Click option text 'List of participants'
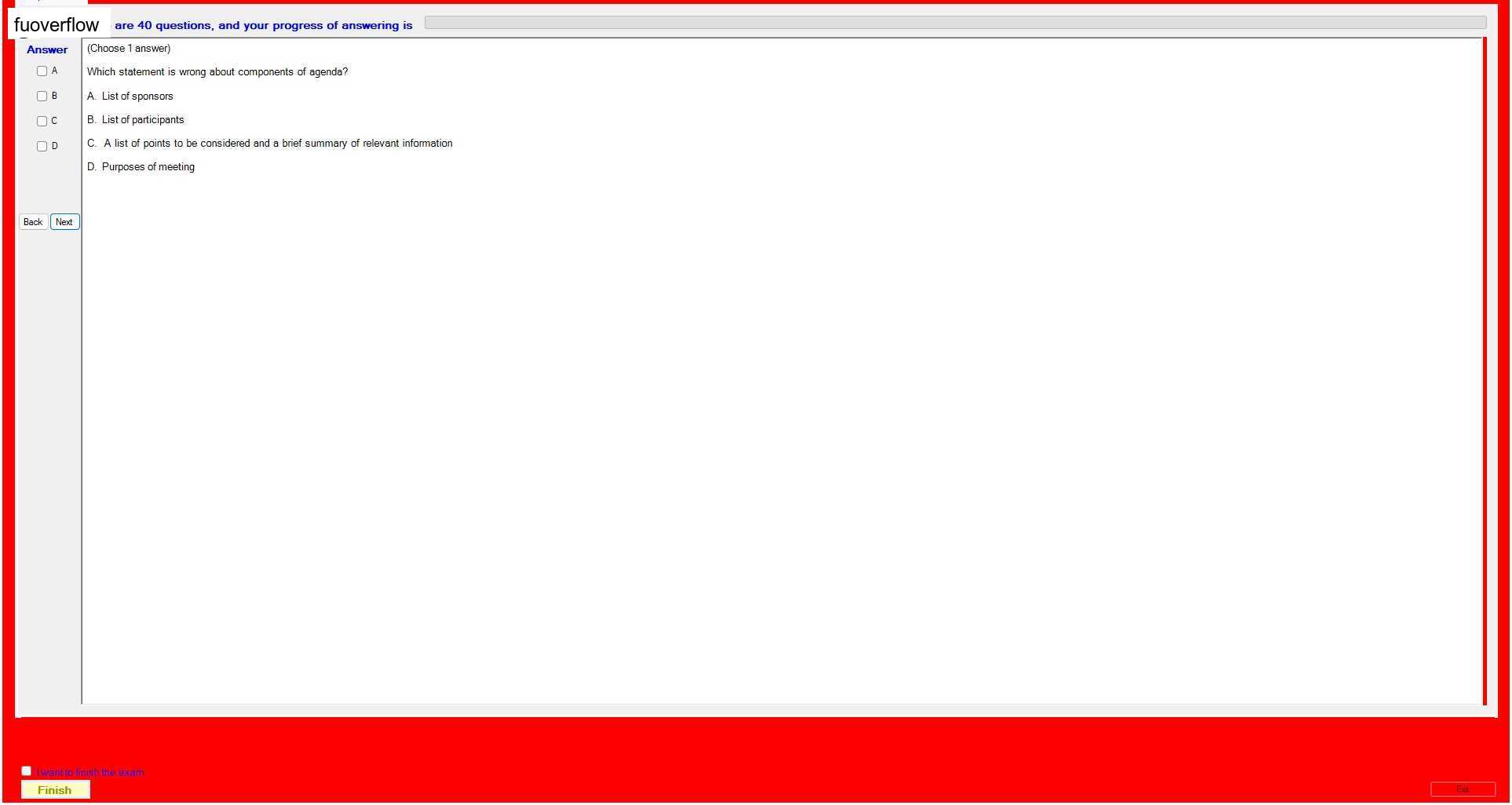 (x=143, y=120)
